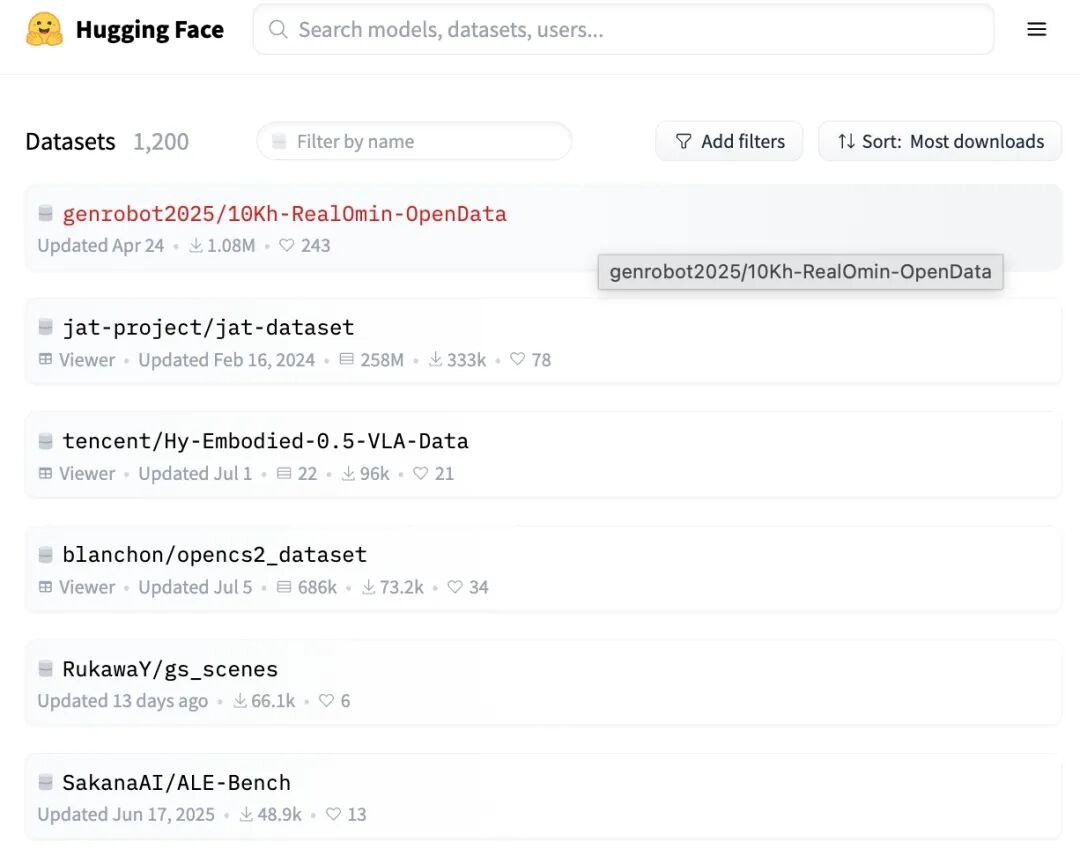Click dataset icon beside SakanaAI/ALE-Bench
The image size is (1080, 856).
click(x=45, y=782)
